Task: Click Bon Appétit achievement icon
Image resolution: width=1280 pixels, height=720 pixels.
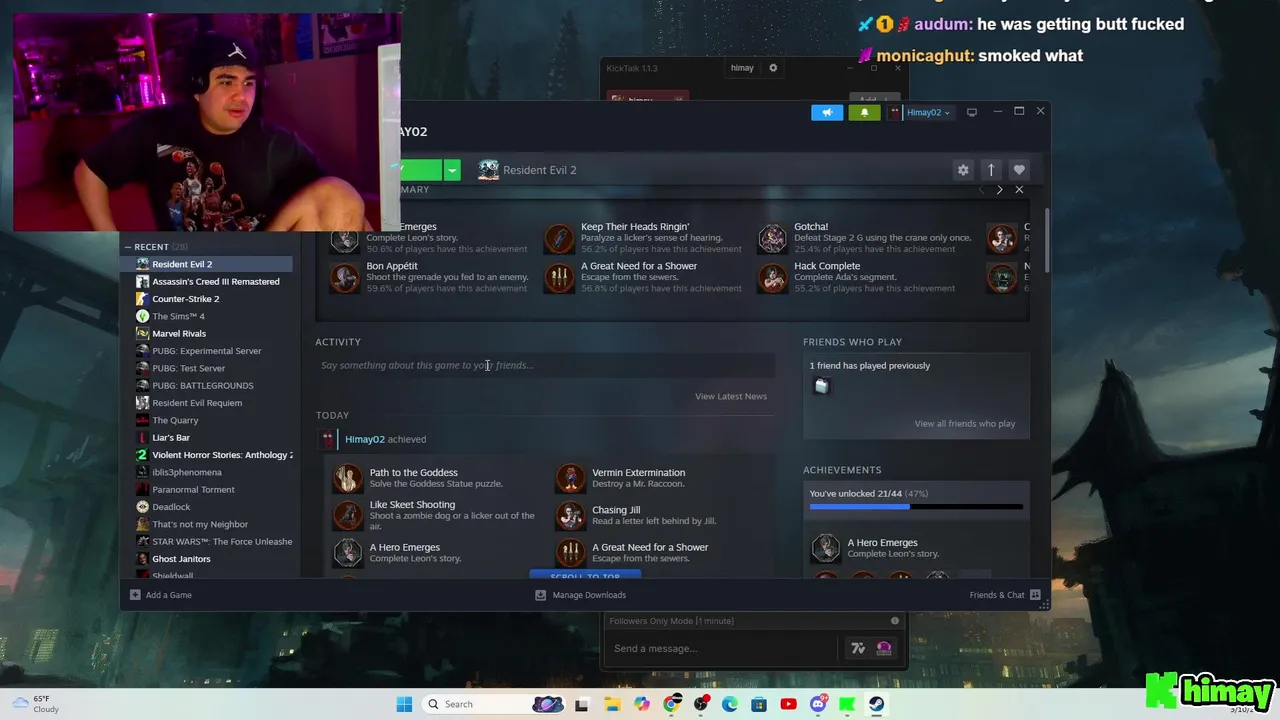Action: [x=345, y=277]
